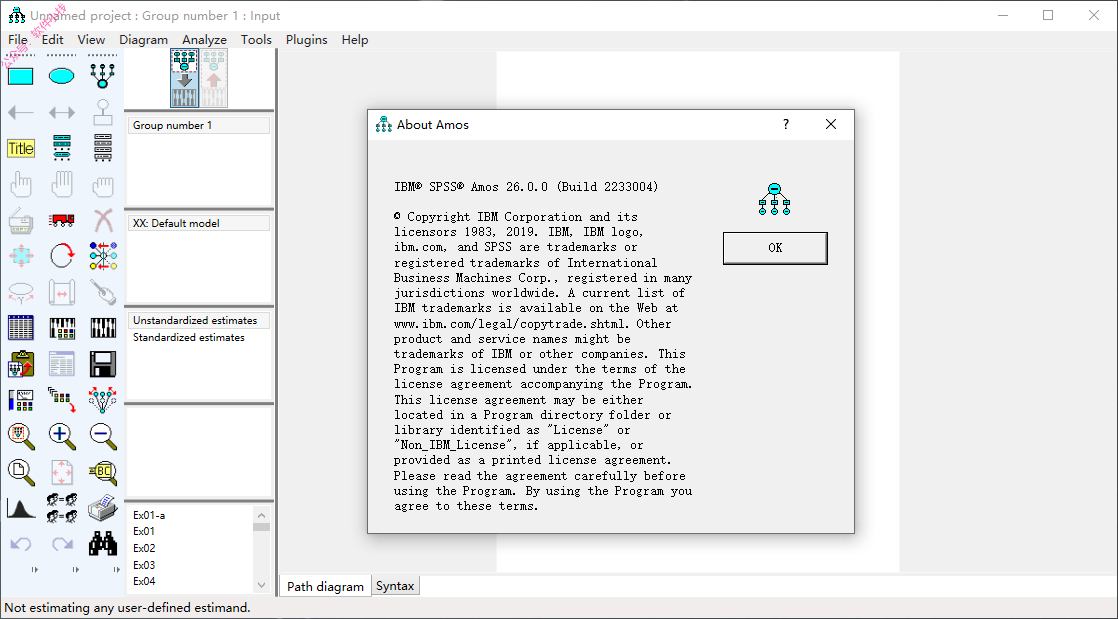Click the Undo curved arrow icon

[x=21, y=544]
